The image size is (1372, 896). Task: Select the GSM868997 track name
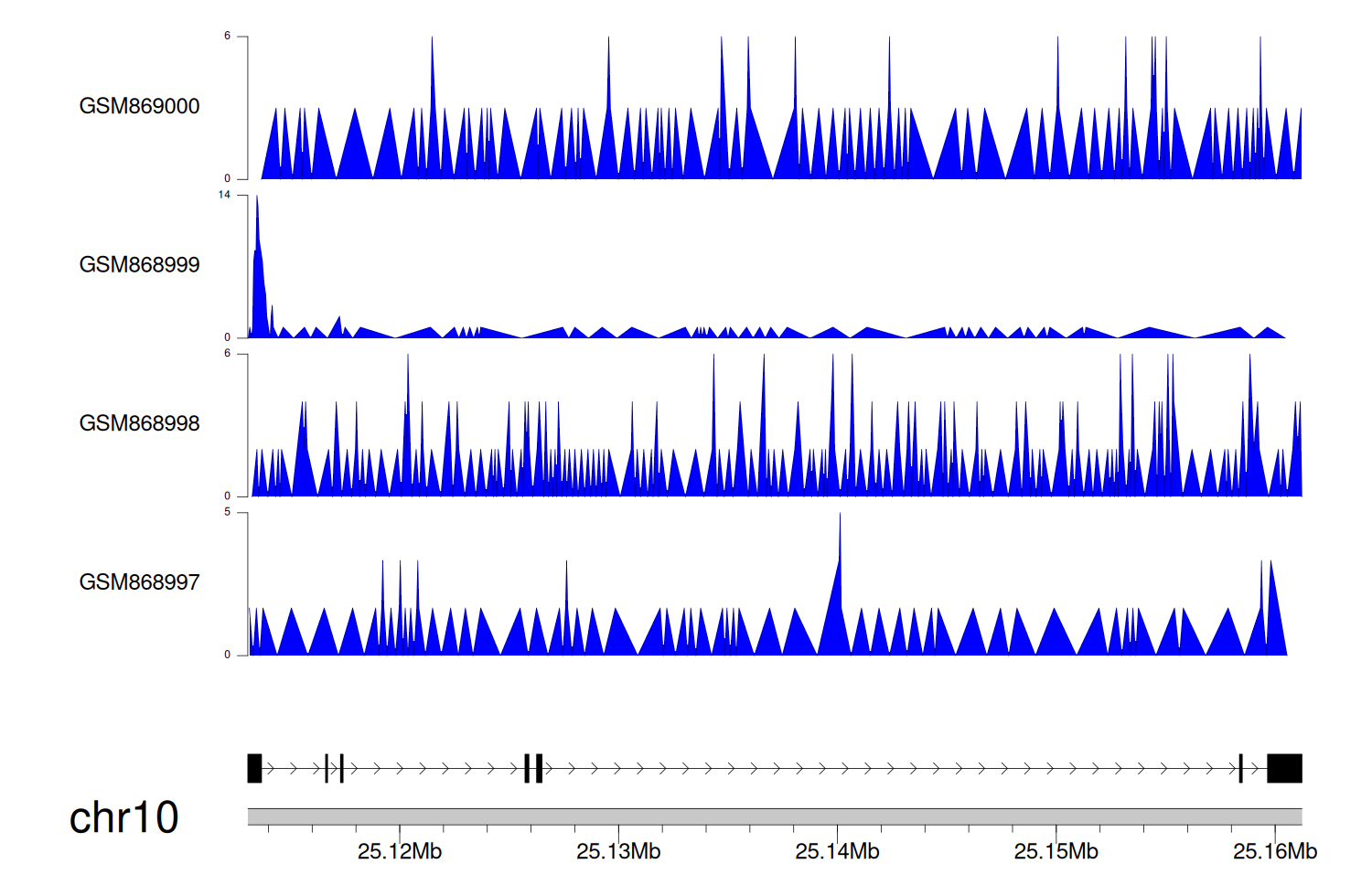click(x=139, y=581)
